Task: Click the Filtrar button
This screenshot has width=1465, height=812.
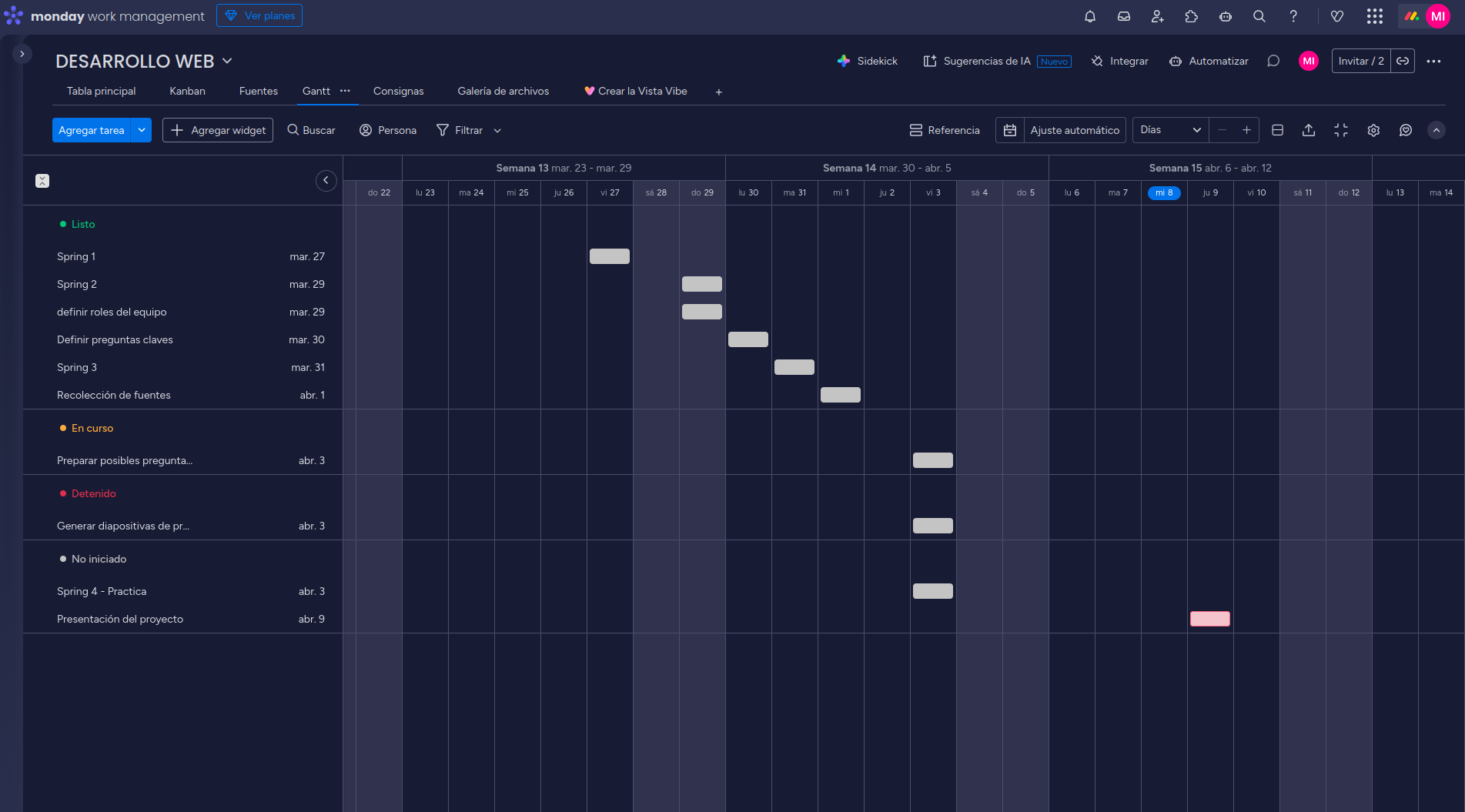Action: 460,130
